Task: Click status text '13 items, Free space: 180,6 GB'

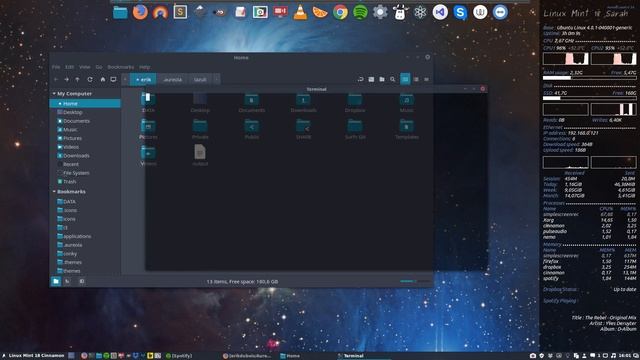Action: coord(242,282)
